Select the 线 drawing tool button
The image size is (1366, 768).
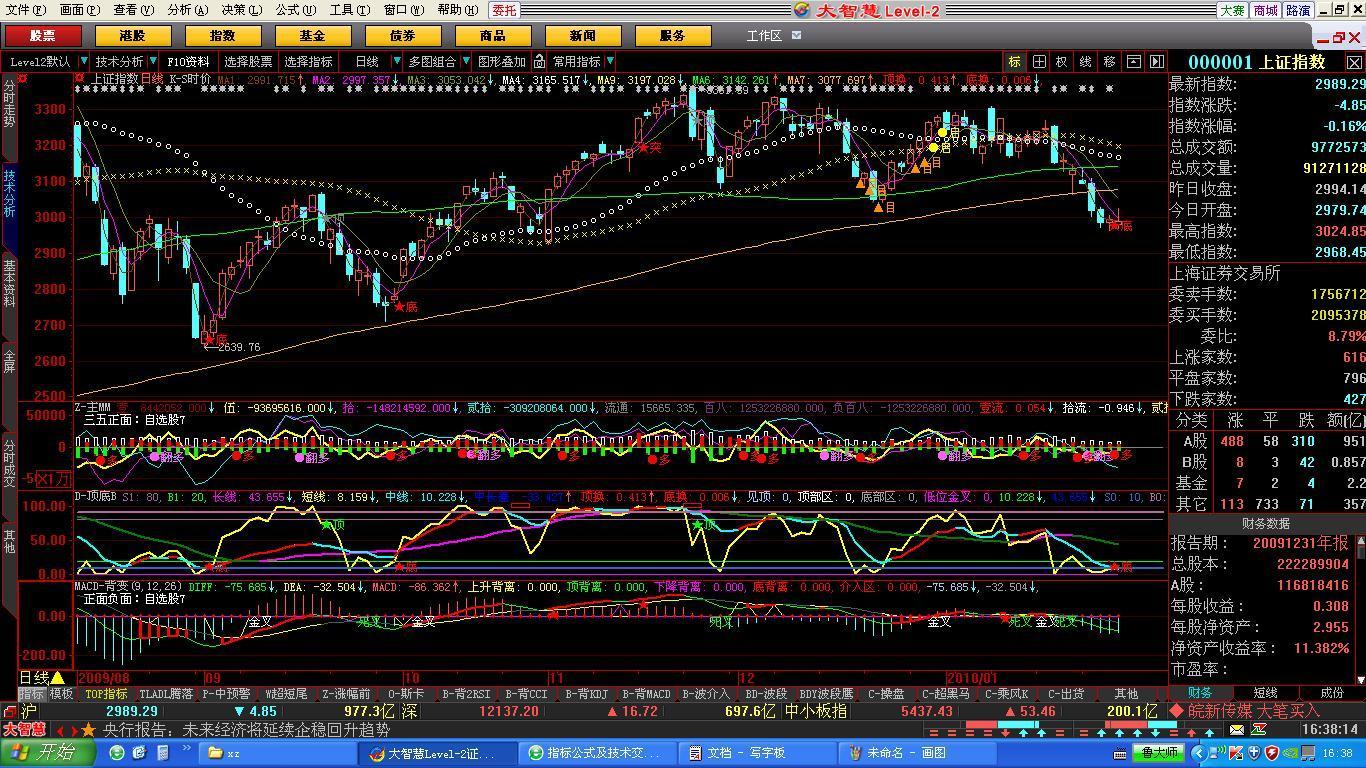[x=1085, y=61]
